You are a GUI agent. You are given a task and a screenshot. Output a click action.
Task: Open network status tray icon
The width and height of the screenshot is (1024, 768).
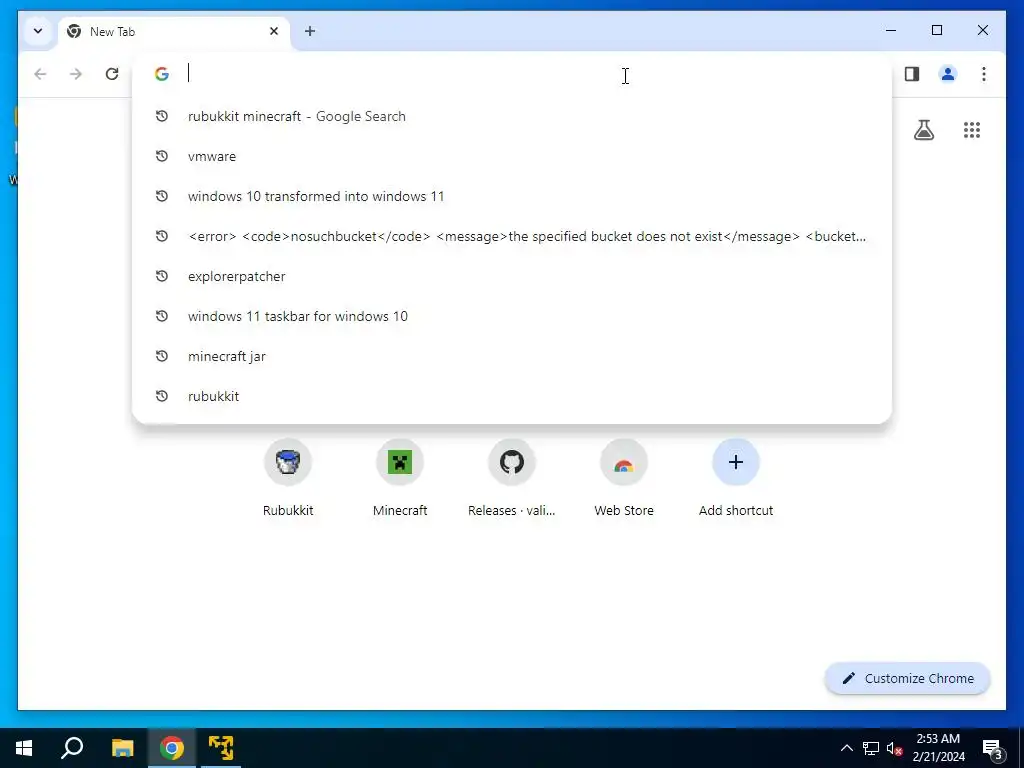871,748
